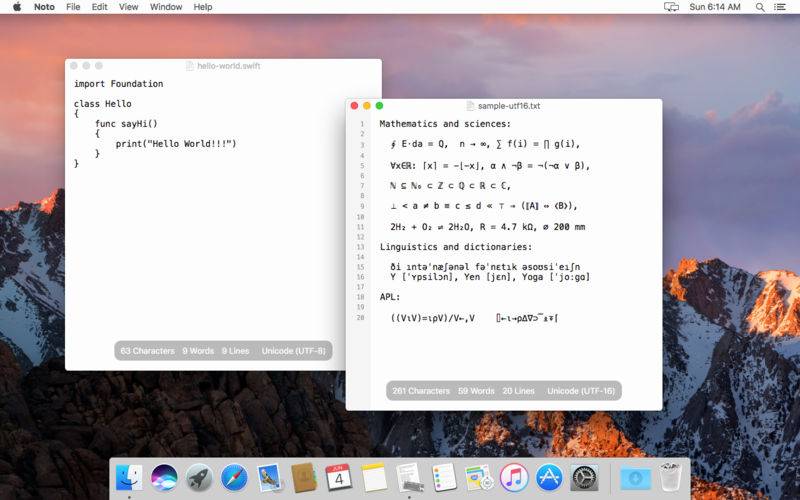Click Unicode (UTF-16) encoding in status bar
800x500 pixels.
[581, 391]
